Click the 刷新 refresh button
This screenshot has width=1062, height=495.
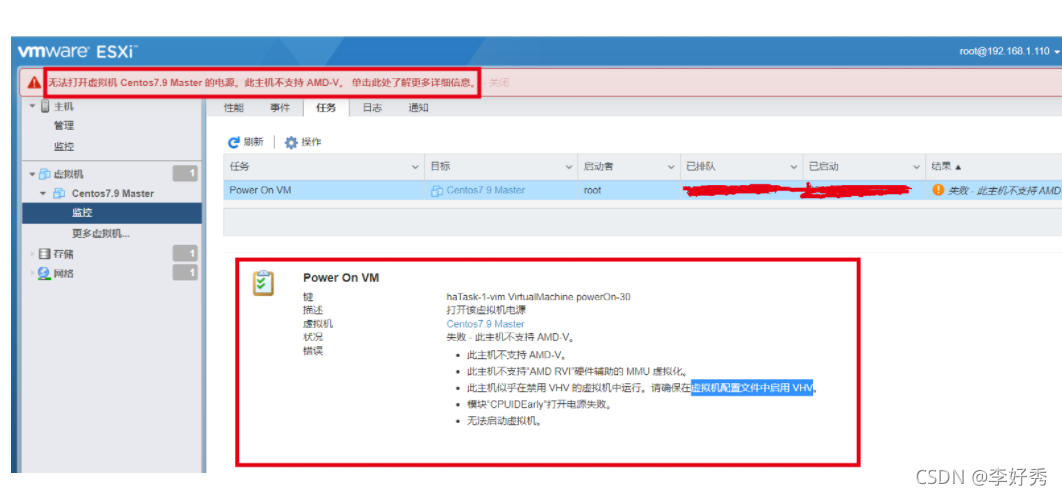click(246, 142)
